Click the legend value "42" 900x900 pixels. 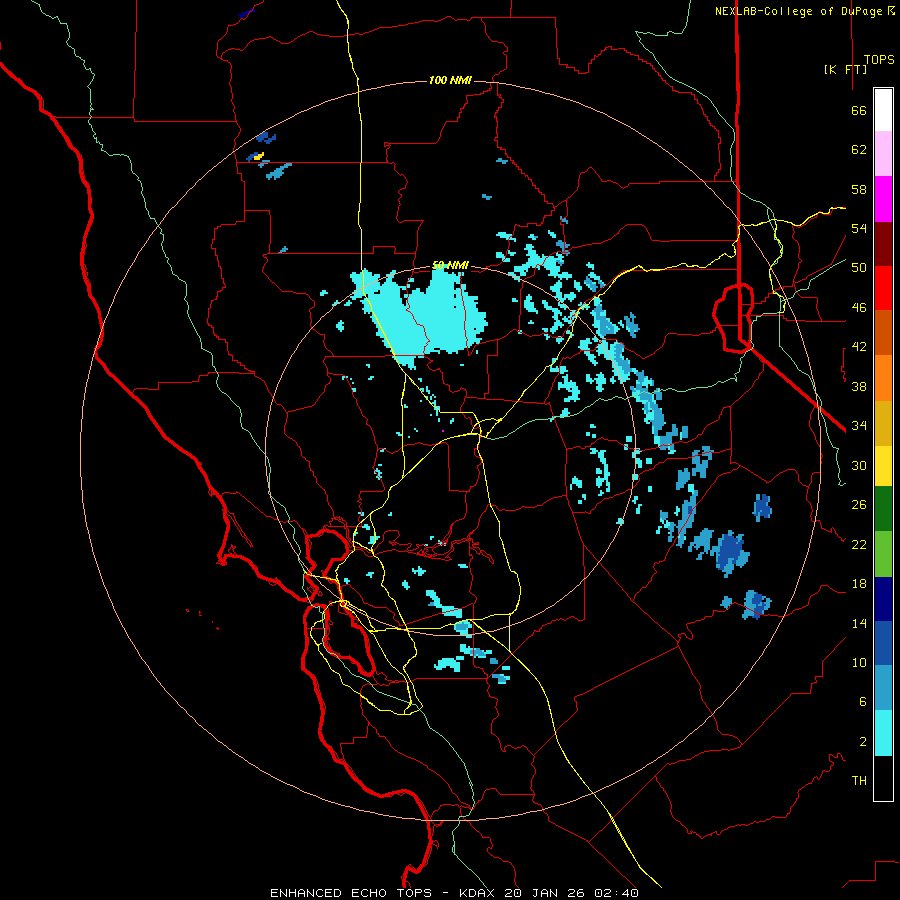859,347
